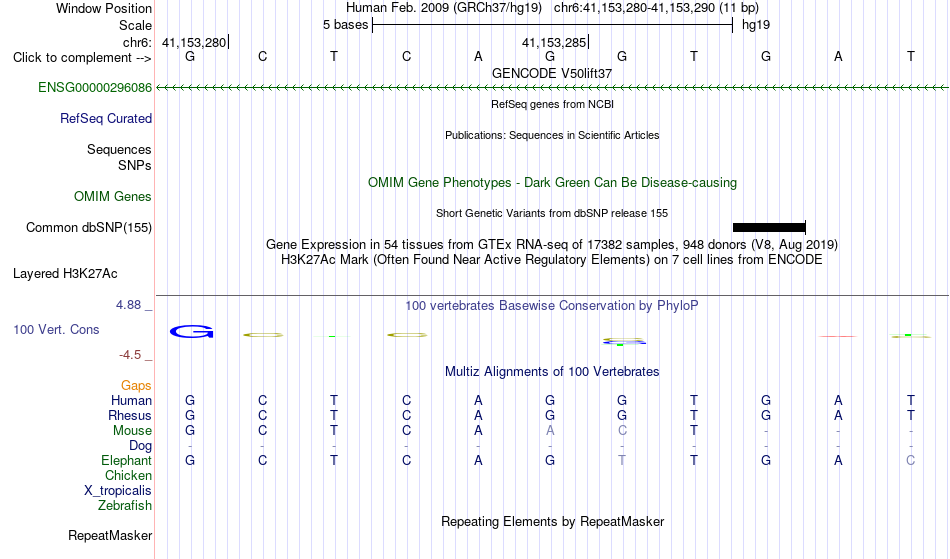
Task: Click the faded C in Elephant row
Action: point(910,460)
